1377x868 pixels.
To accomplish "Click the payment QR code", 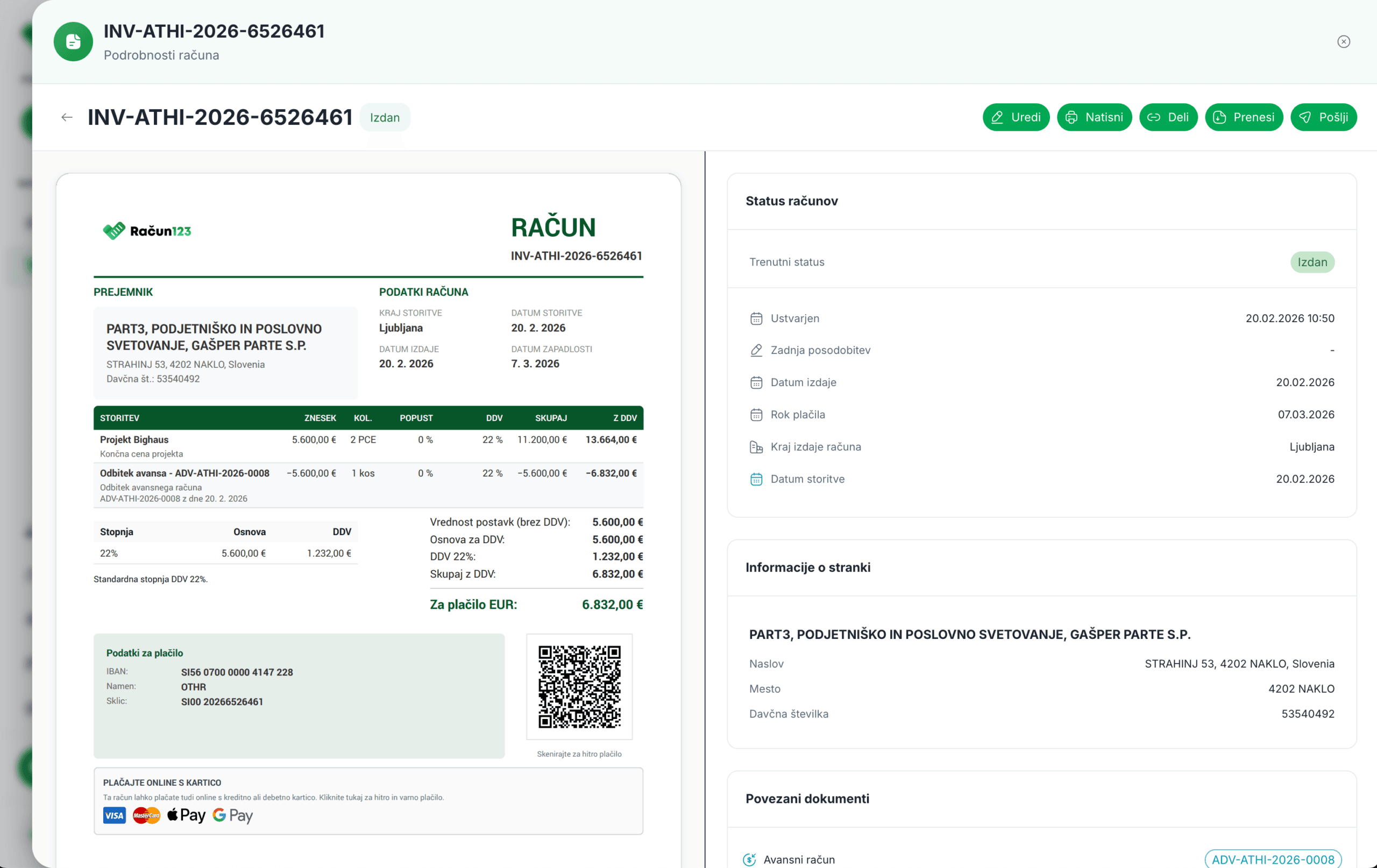I will coord(579,686).
